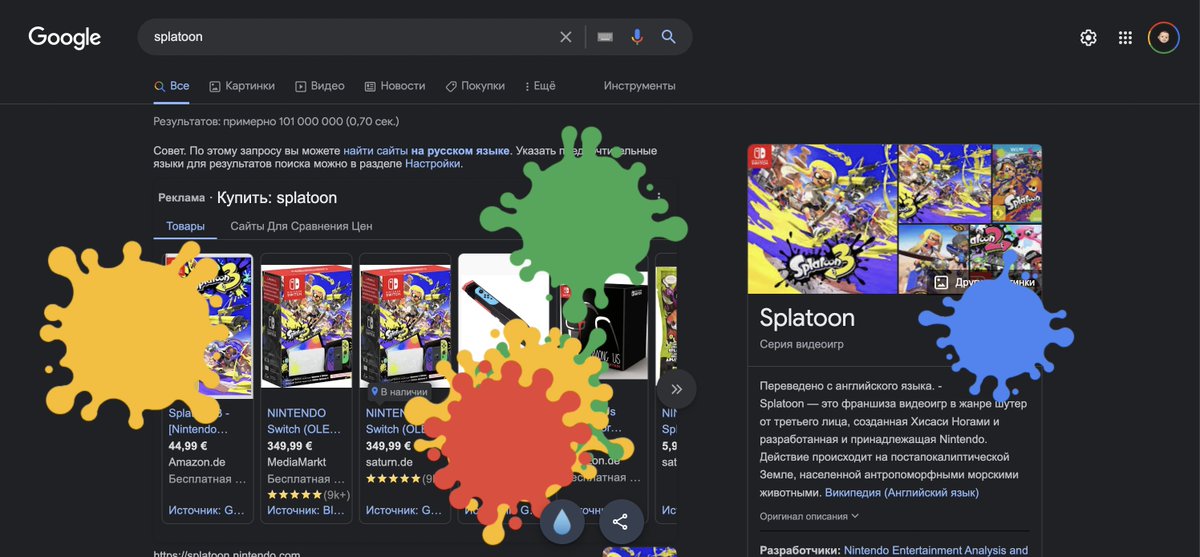Open the top middle Splatoon 3 artwork image

[x=944, y=183]
